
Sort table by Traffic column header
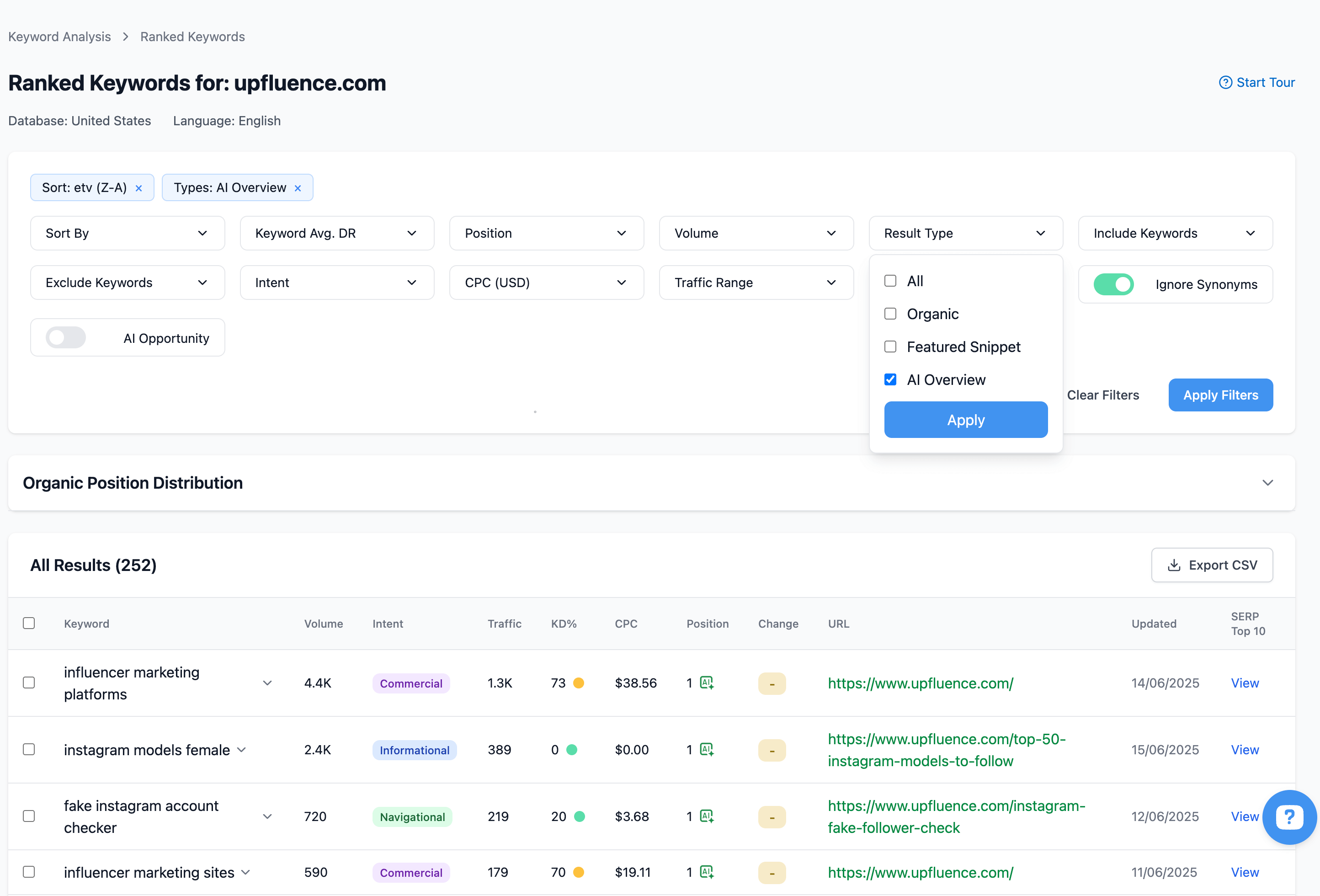point(505,623)
